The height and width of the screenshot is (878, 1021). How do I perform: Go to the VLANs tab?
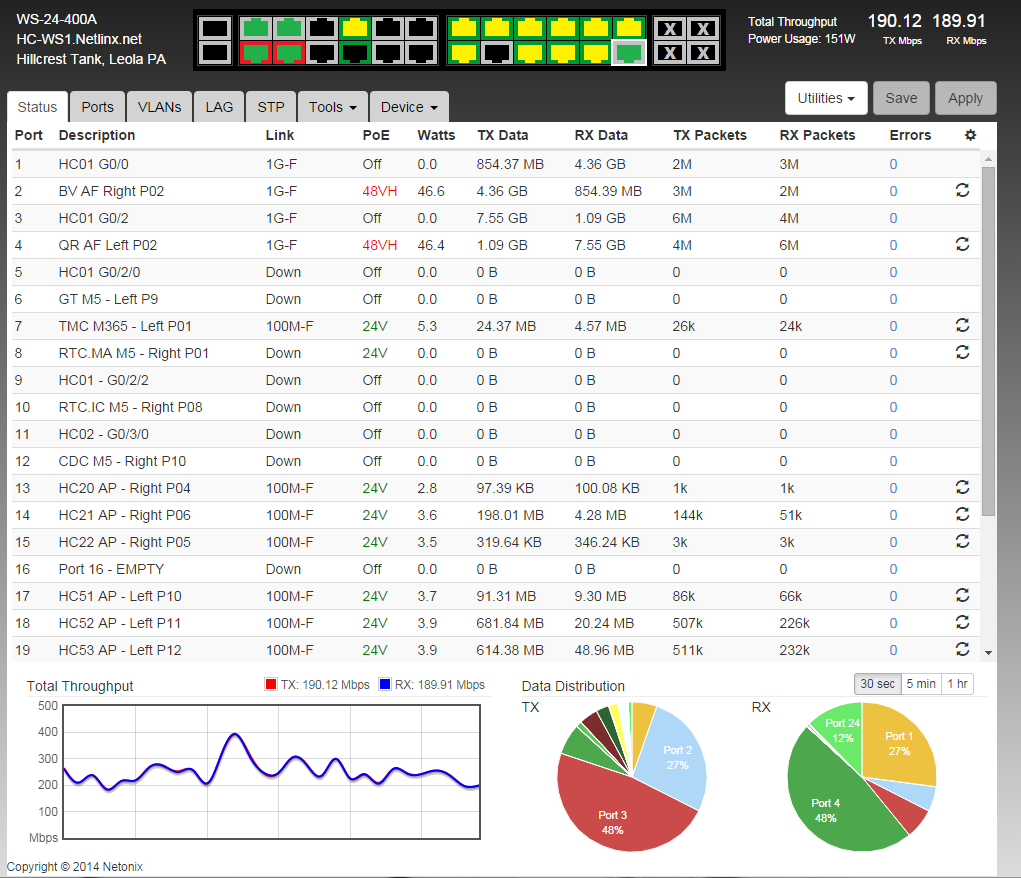pos(160,107)
